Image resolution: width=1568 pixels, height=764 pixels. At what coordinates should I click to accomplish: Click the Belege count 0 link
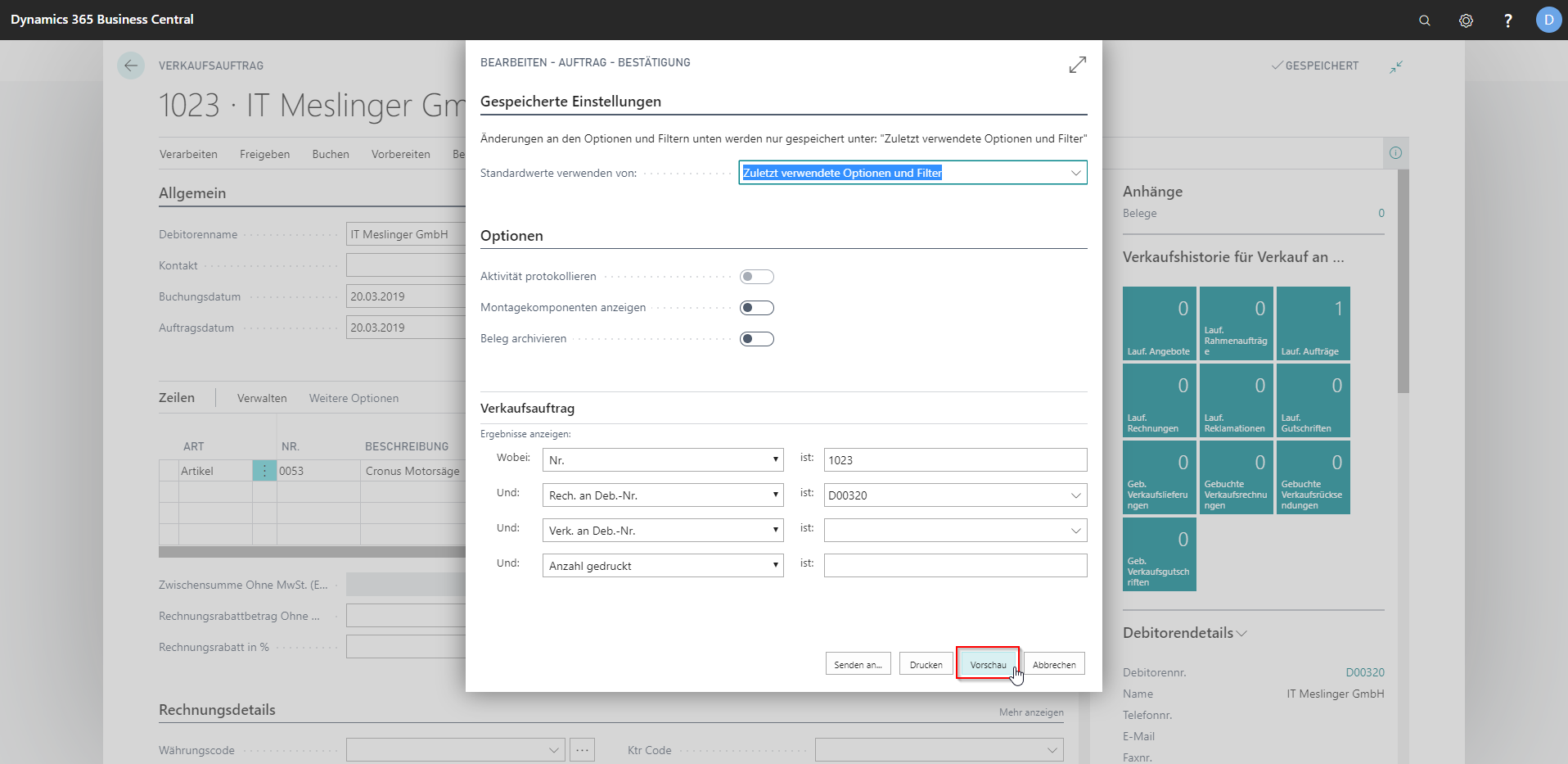1381,213
